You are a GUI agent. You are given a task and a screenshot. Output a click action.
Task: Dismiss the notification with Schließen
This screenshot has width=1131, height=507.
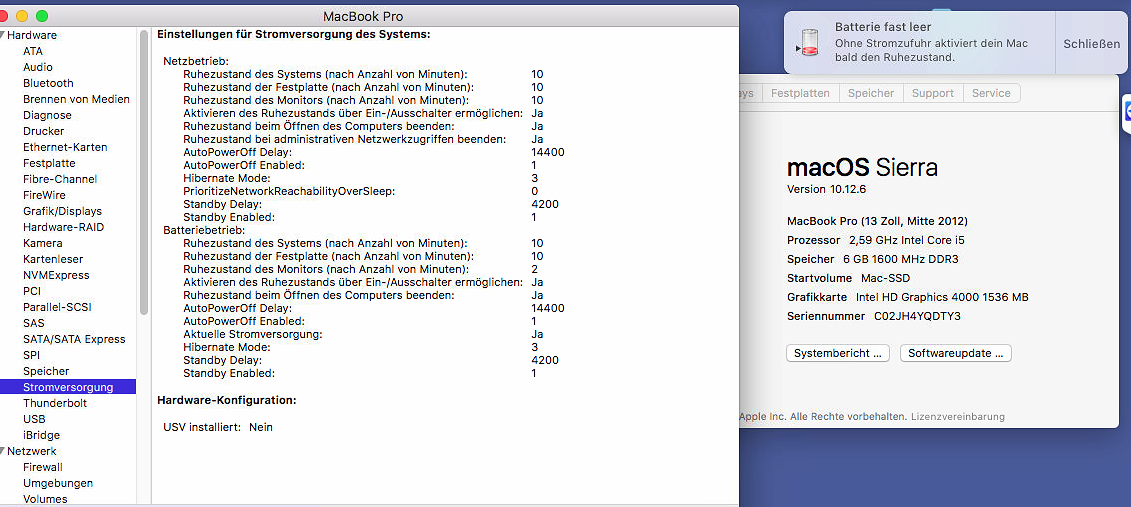pos(1091,43)
